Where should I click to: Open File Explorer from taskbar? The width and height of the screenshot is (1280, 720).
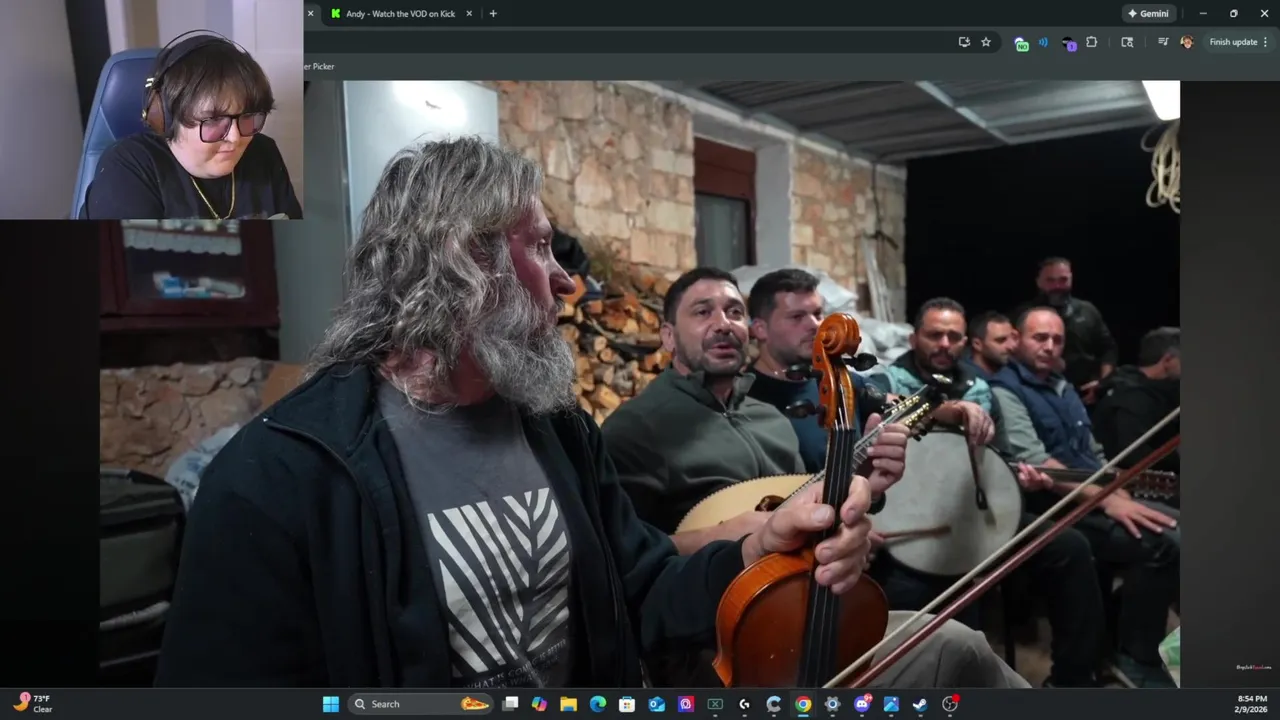coord(569,704)
